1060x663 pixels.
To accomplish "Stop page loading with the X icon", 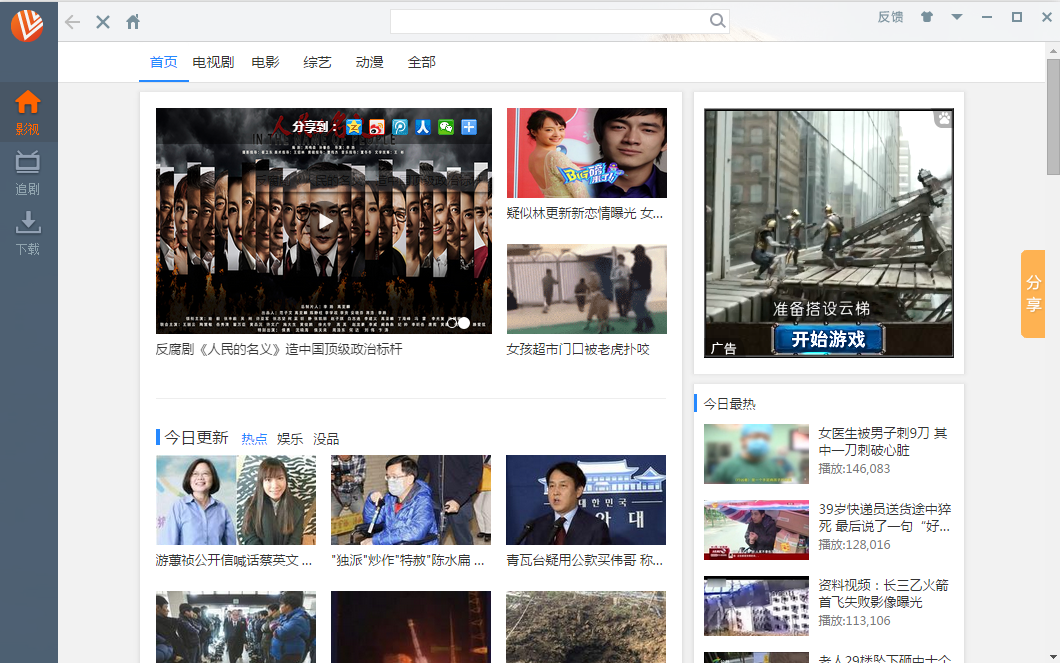I will [x=103, y=22].
